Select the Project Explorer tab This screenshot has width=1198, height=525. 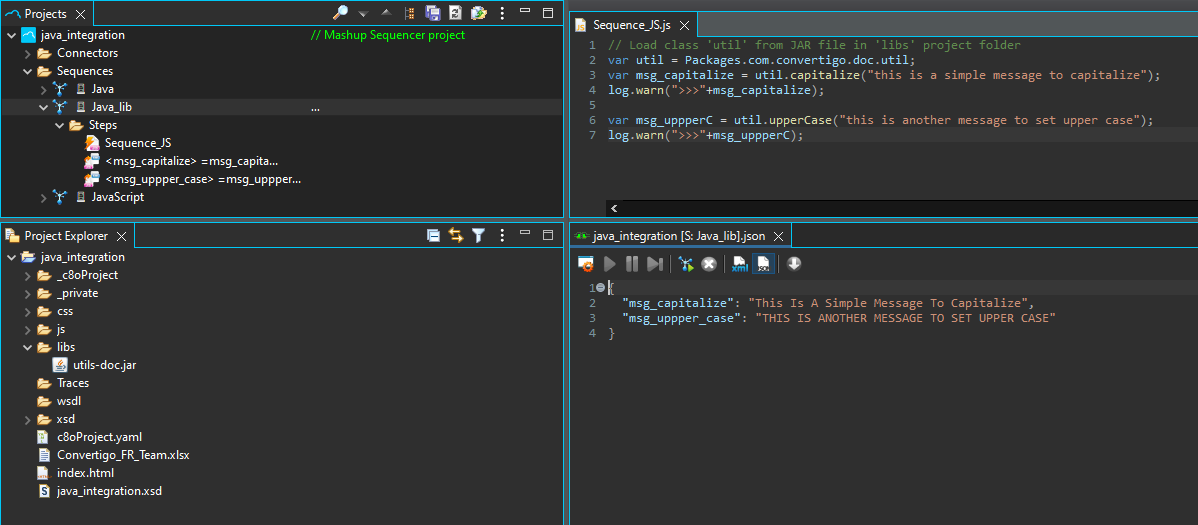coord(66,236)
